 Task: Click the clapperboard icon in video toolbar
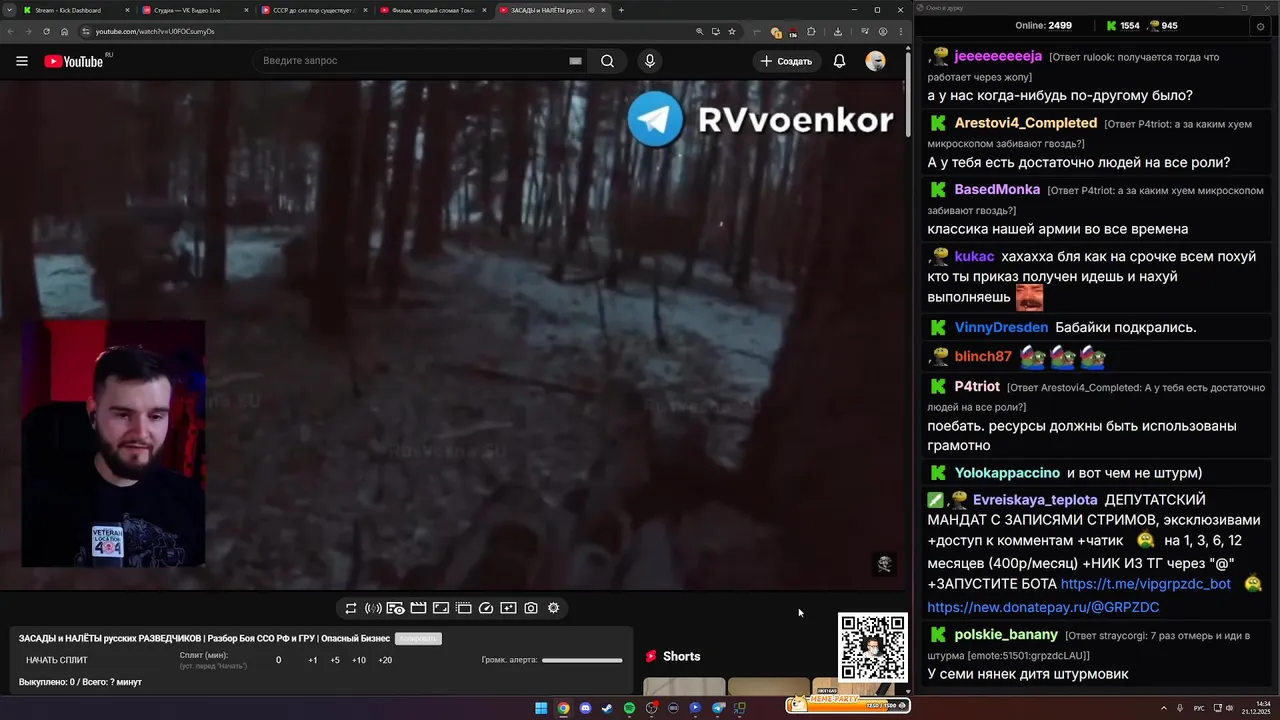point(418,608)
